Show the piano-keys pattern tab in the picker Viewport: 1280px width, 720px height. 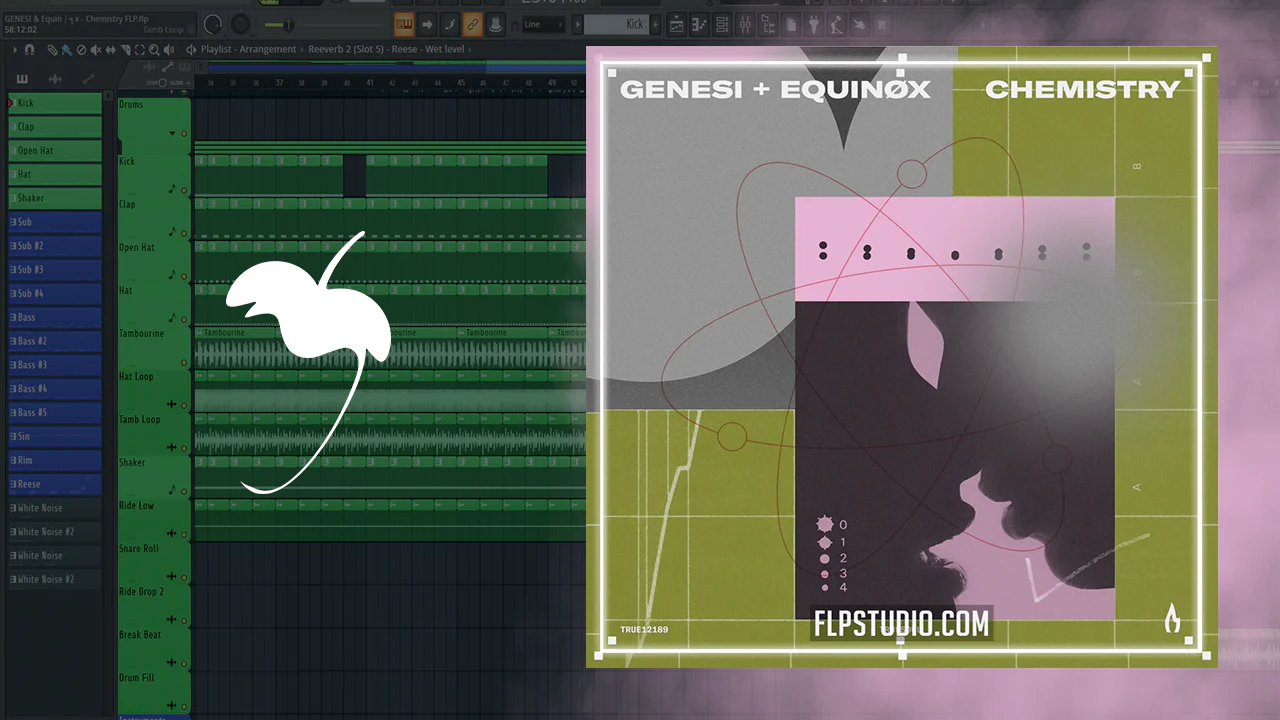(x=22, y=79)
